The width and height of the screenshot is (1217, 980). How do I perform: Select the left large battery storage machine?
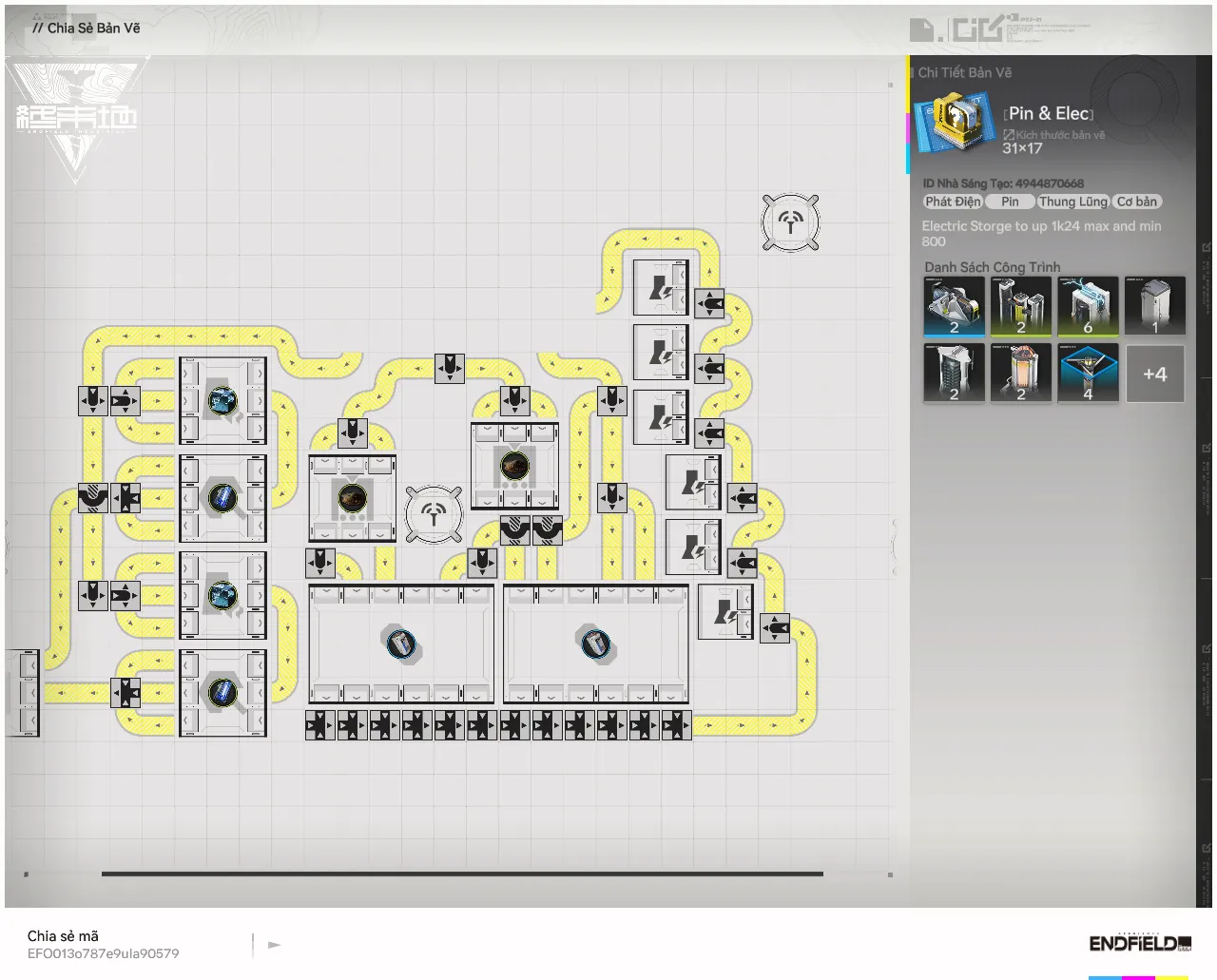pyautogui.click(x=401, y=644)
